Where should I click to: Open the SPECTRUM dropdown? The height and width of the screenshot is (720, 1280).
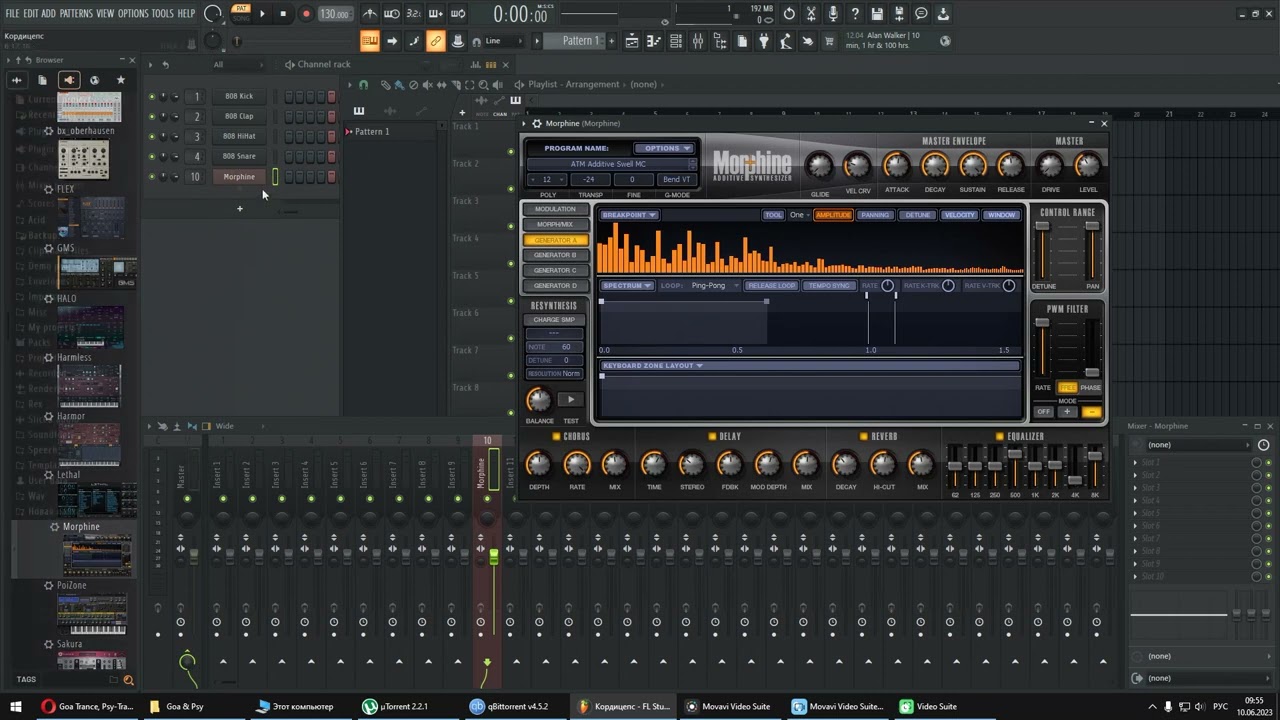click(x=626, y=286)
